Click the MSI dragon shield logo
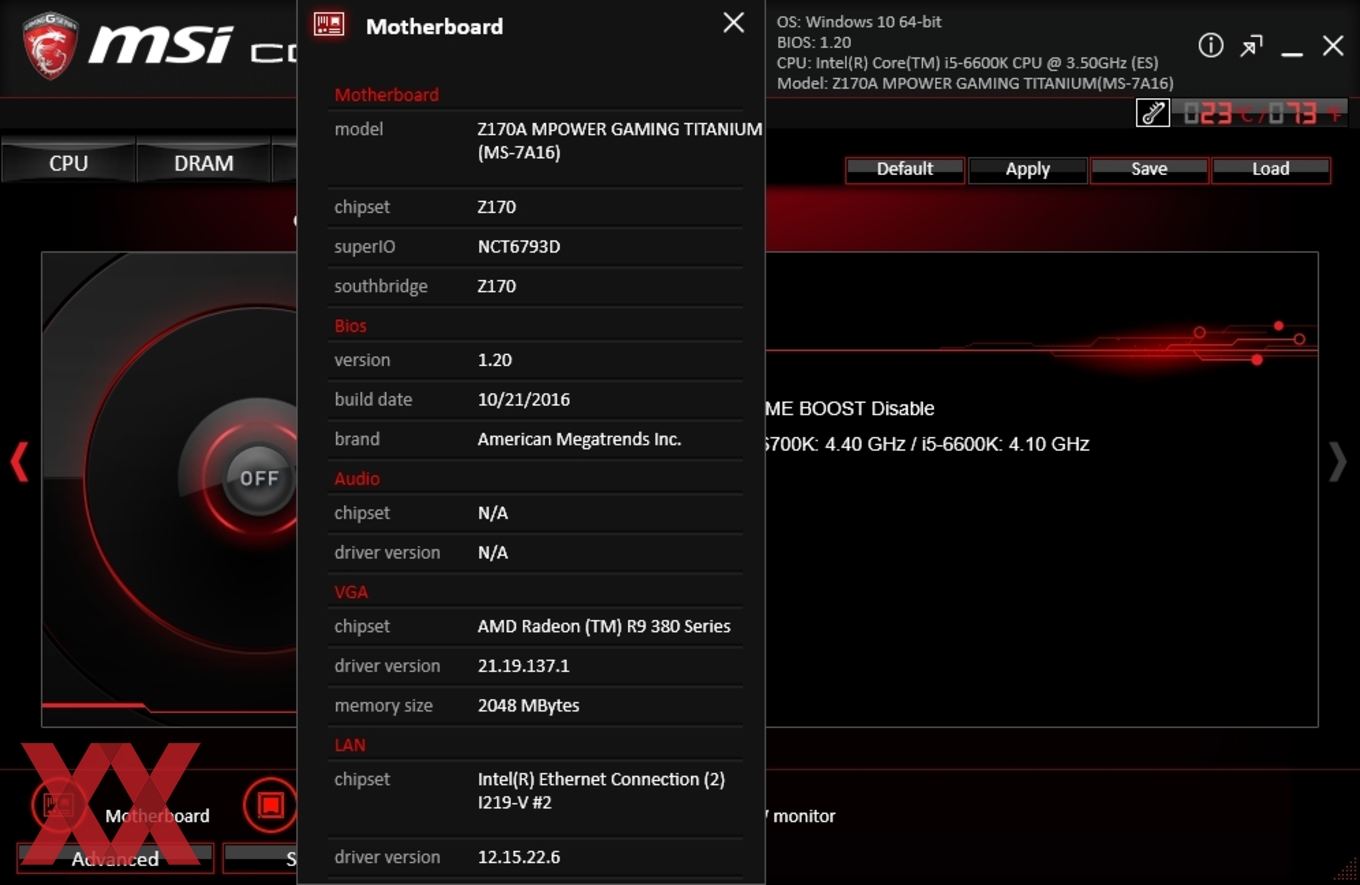 point(50,46)
